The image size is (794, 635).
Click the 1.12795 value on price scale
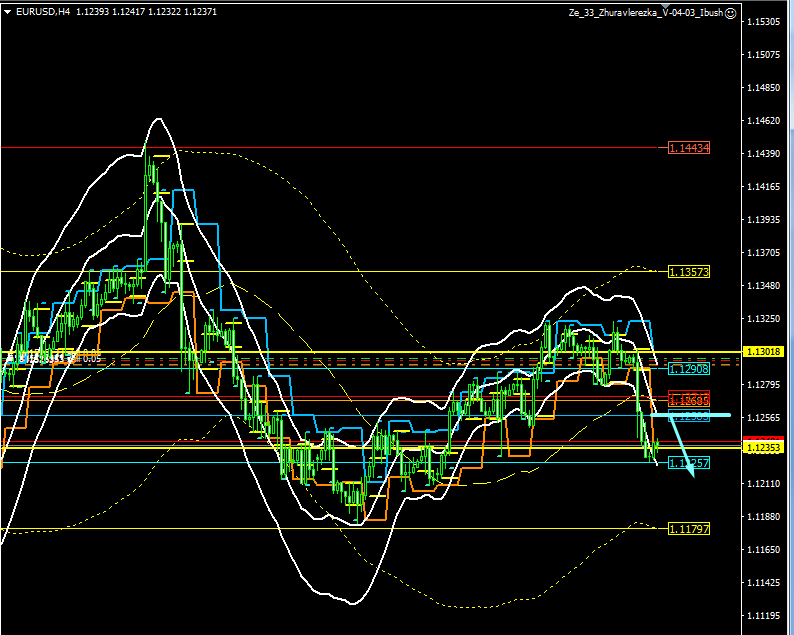(x=764, y=385)
